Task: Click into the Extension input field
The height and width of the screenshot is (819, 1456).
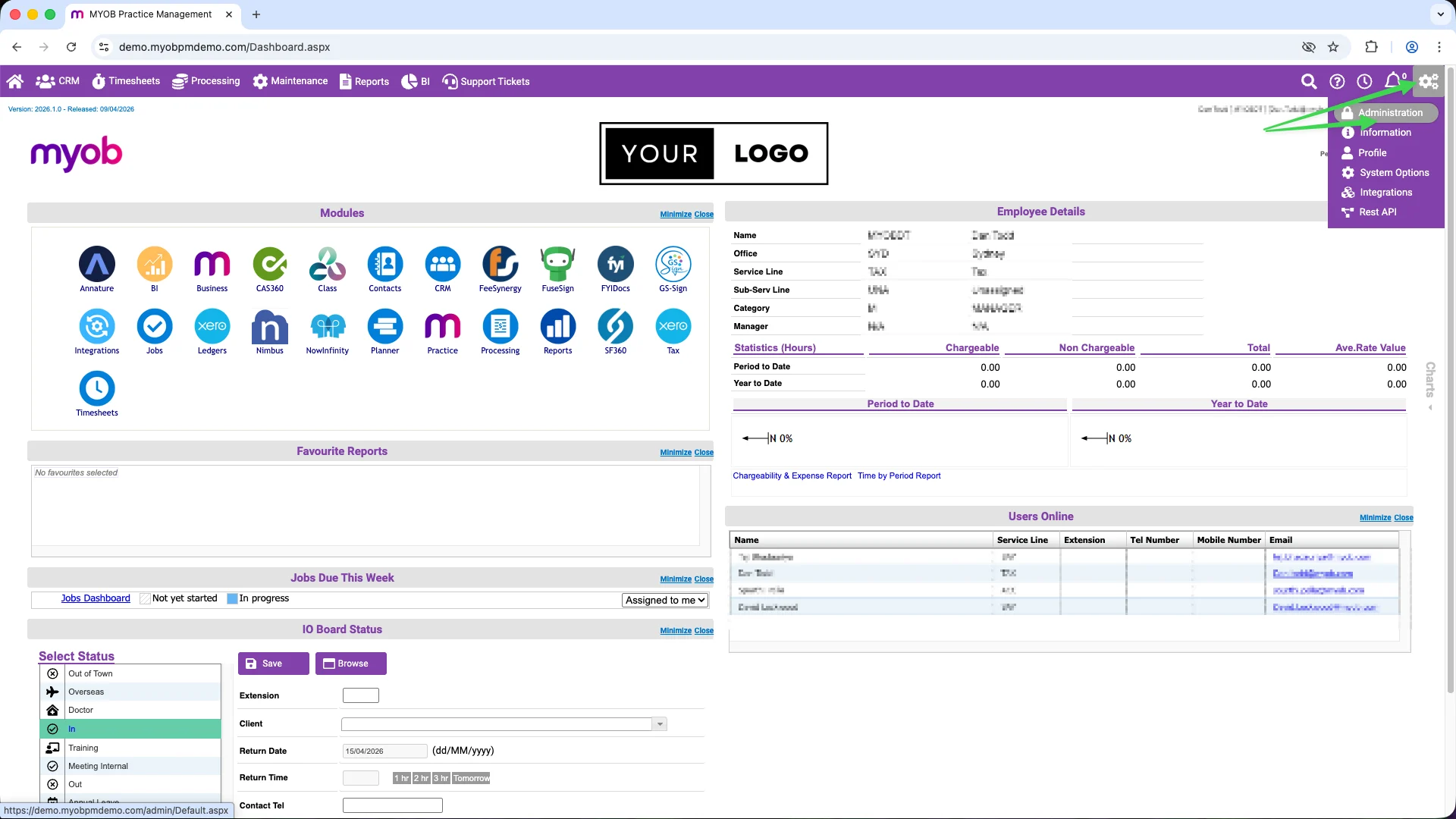Action: (x=361, y=695)
